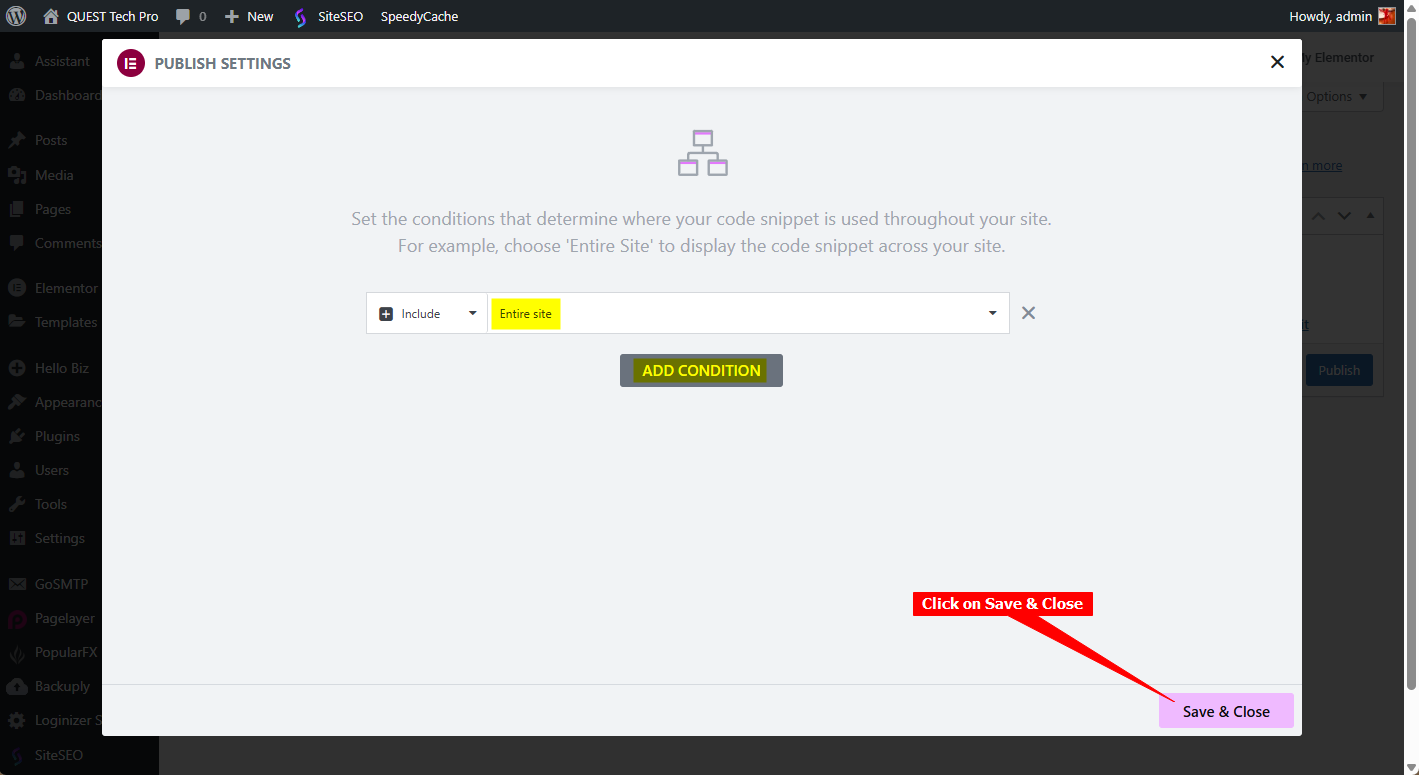
Task: Open the Include condition type dropdown
Action: point(427,313)
